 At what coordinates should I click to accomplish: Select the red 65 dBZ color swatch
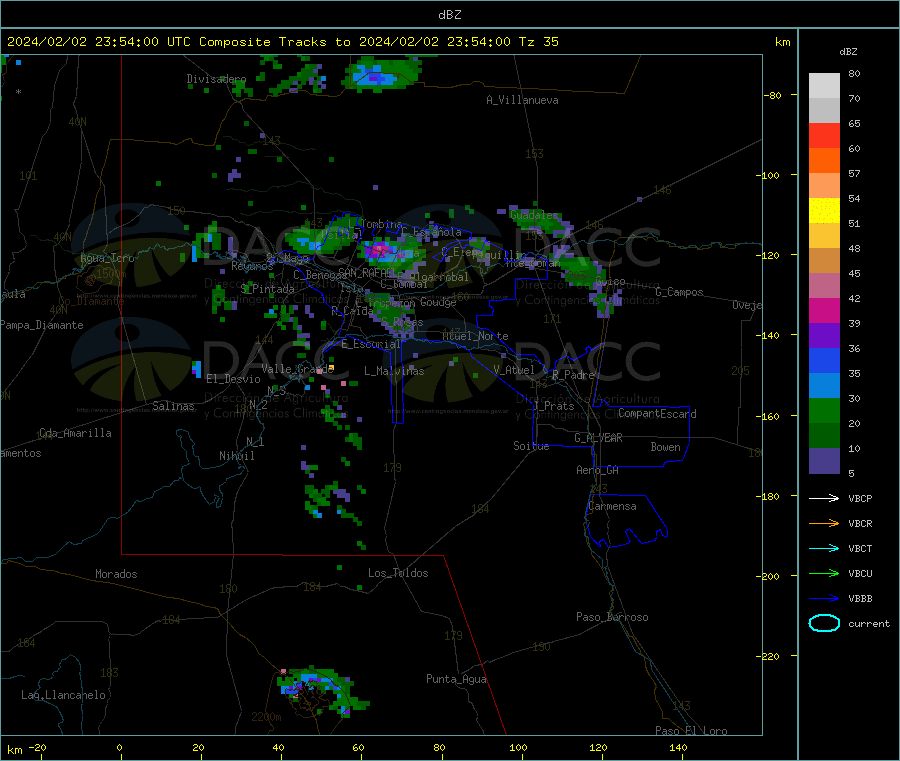(824, 135)
